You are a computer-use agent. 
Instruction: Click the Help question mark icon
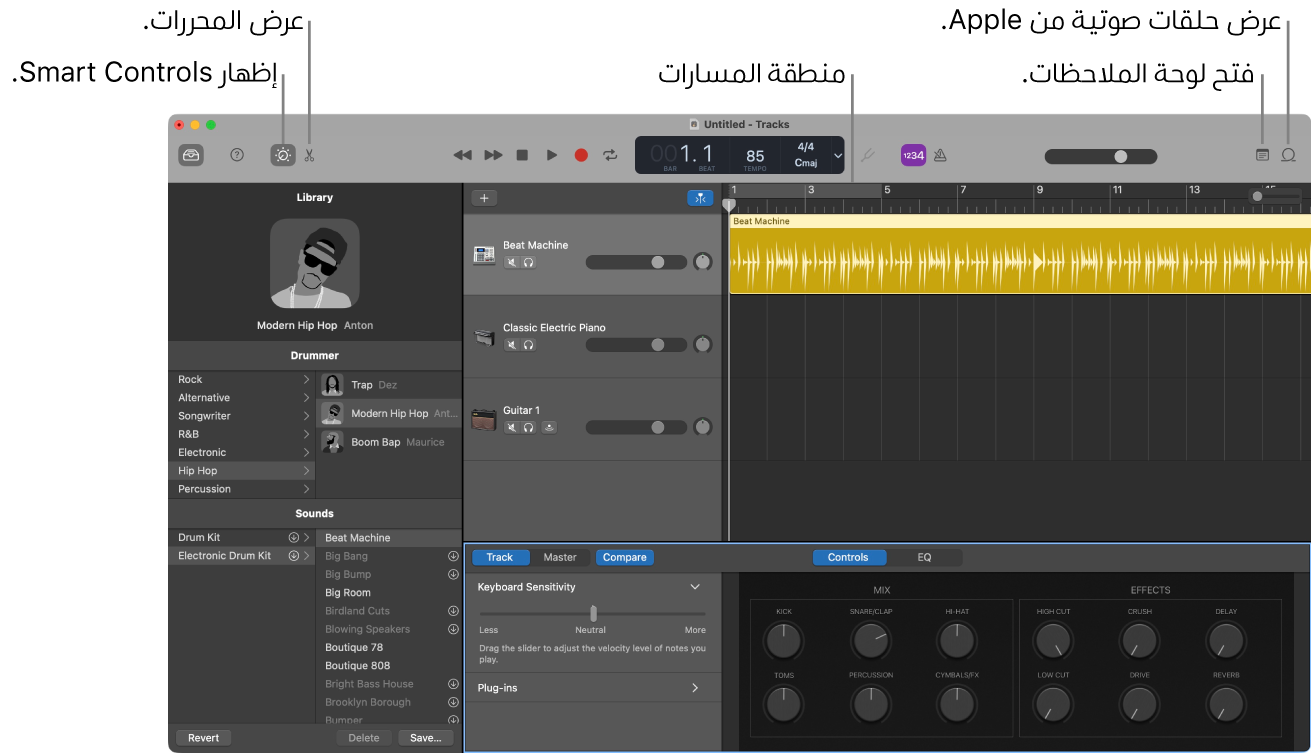[x=236, y=155]
